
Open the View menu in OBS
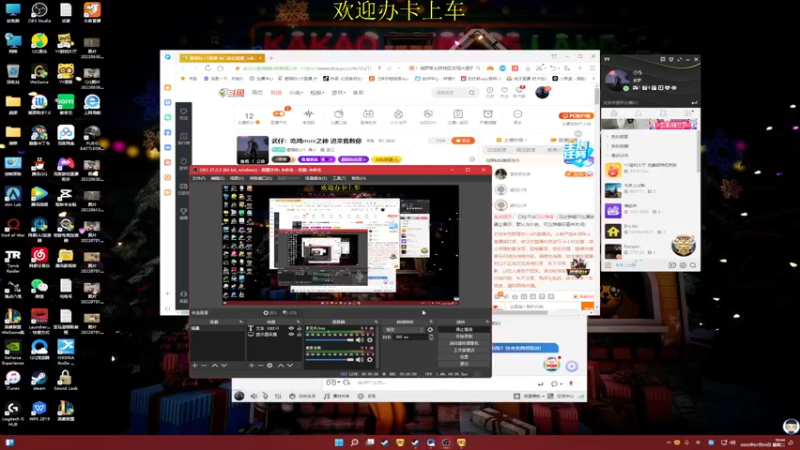pyautogui.click(x=237, y=178)
